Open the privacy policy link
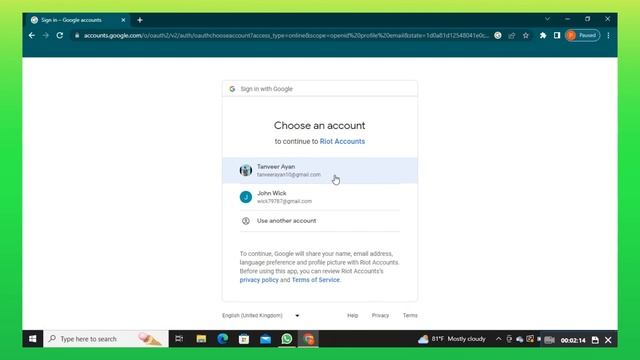 [x=259, y=280]
